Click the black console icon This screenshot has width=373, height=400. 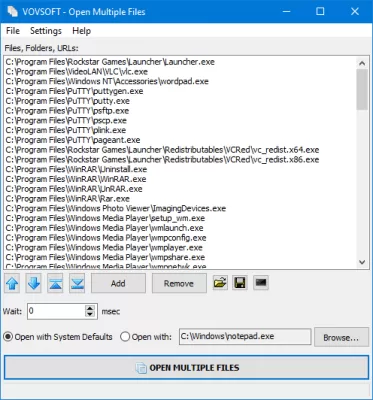[261, 283]
